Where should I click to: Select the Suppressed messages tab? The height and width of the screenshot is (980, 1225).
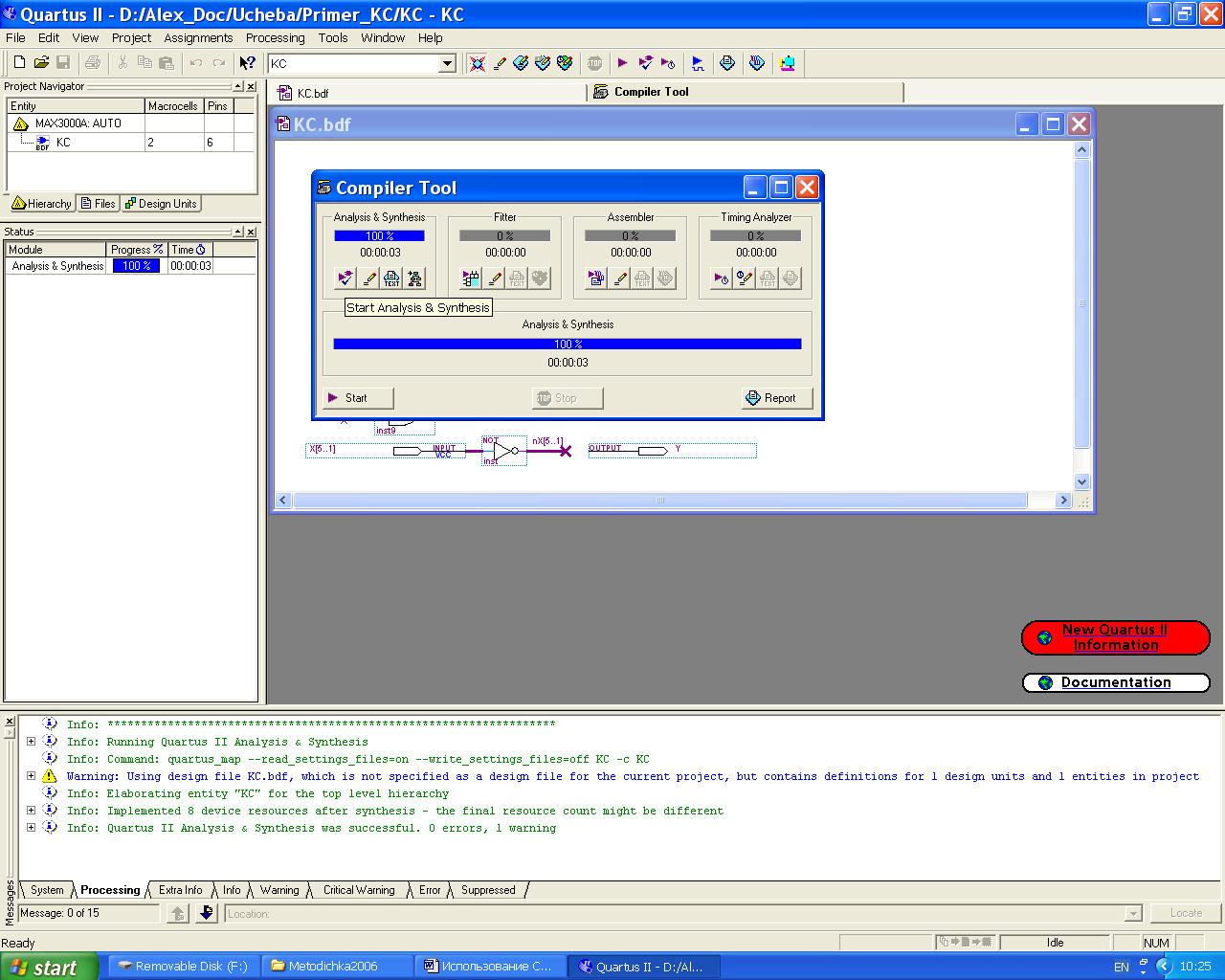pyautogui.click(x=488, y=890)
